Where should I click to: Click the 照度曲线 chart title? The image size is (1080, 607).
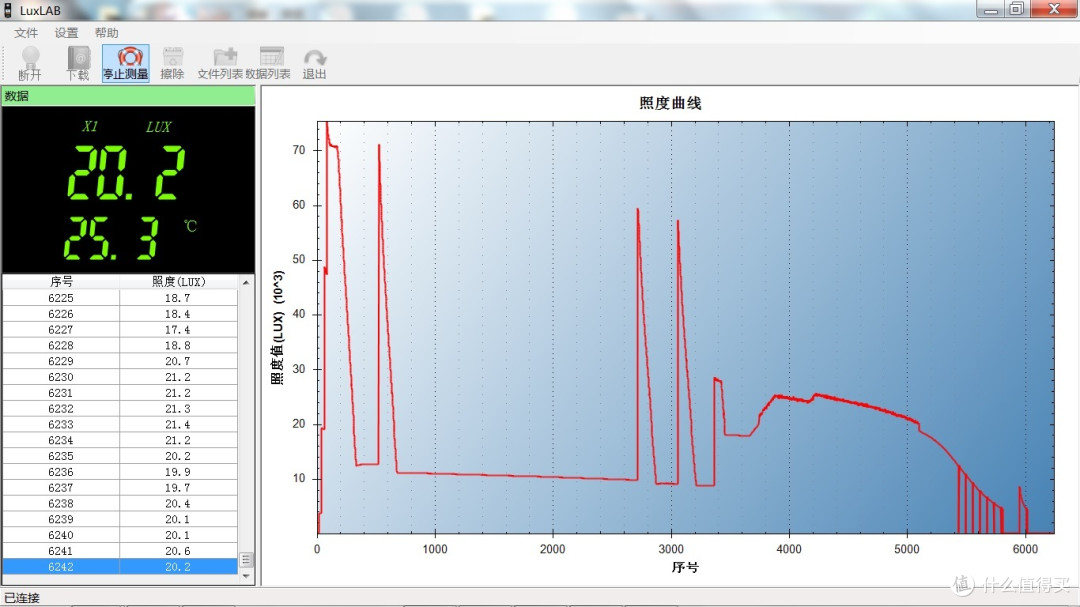[x=670, y=103]
